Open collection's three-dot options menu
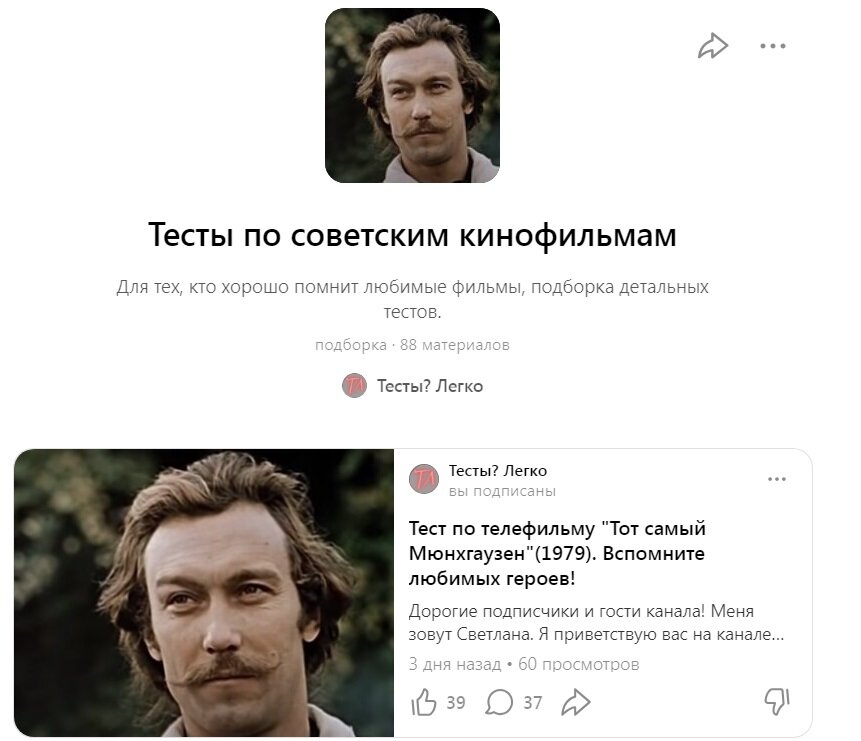Viewport: 861px width, 741px height. coord(773,46)
